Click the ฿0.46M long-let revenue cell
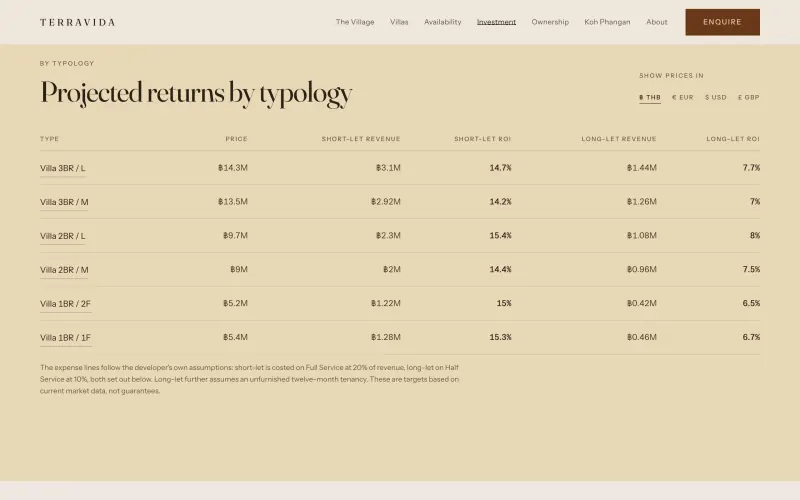The height and width of the screenshot is (500, 800). click(x=642, y=337)
